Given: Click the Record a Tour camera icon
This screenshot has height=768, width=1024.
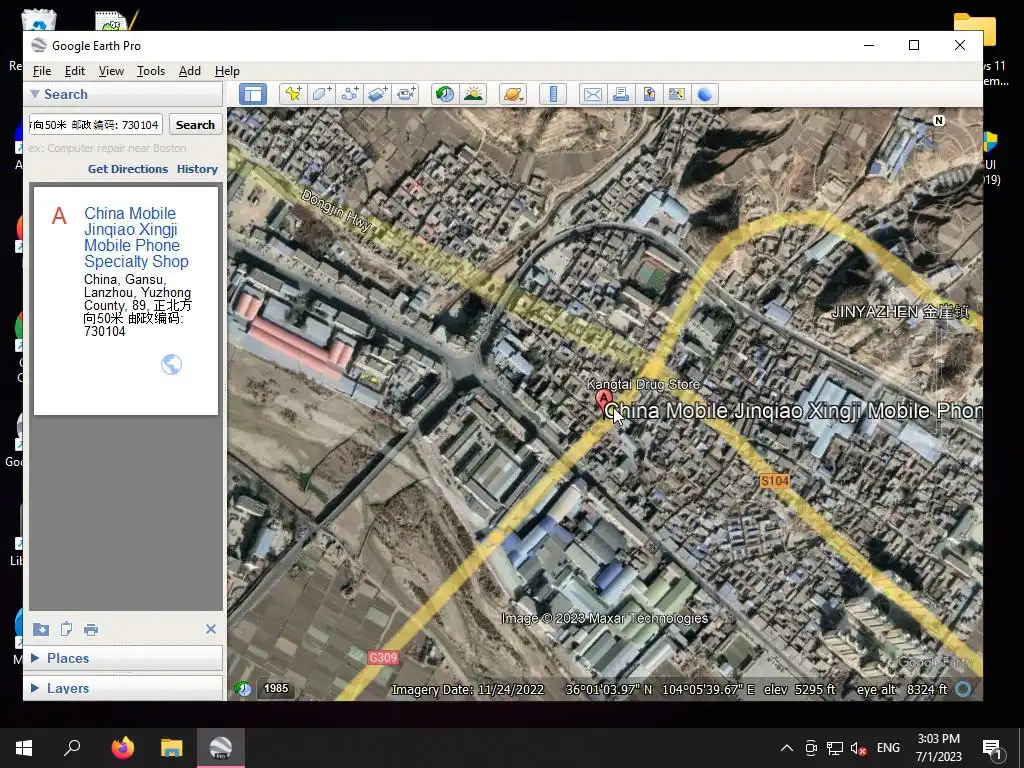Looking at the screenshot, I should (406, 94).
